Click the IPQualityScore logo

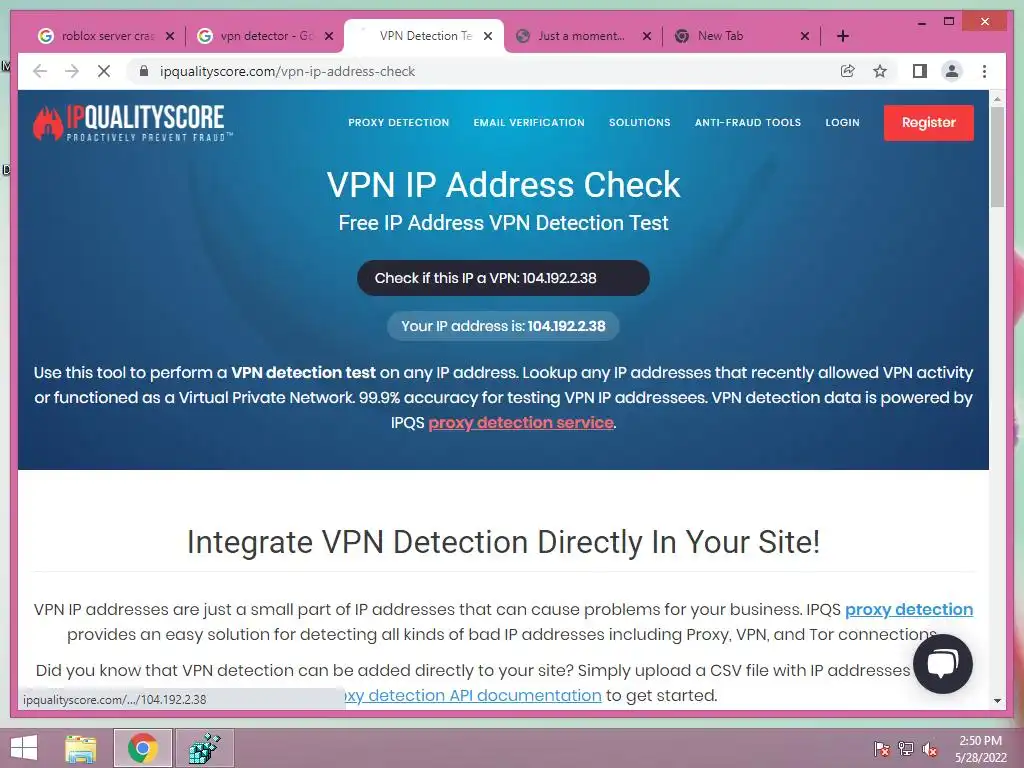click(132, 123)
